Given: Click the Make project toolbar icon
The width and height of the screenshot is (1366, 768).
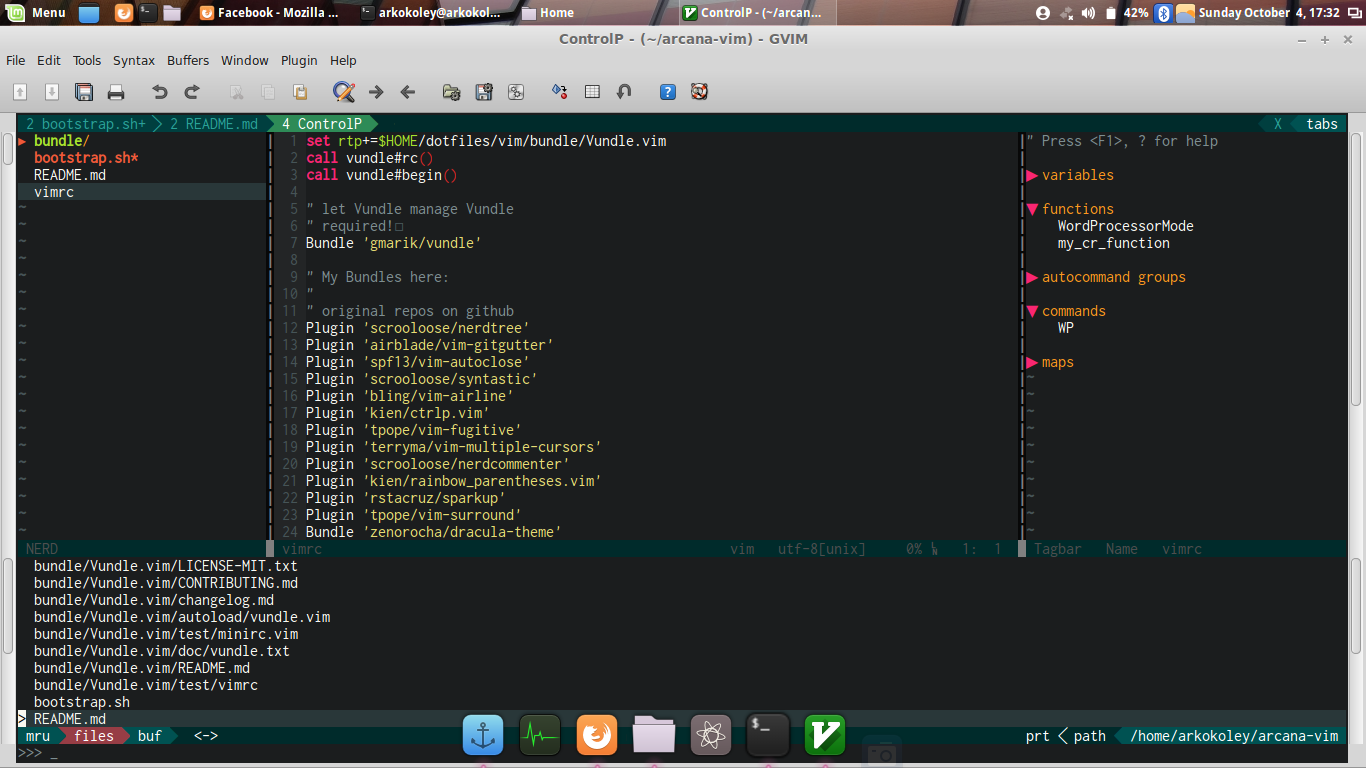Looking at the screenshot, I should [560, 92].
